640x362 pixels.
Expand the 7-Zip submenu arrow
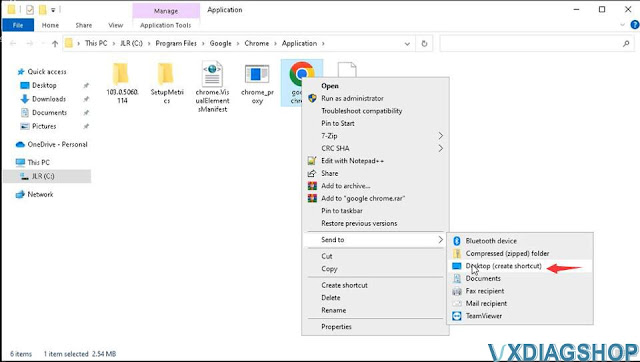point(440,135)
